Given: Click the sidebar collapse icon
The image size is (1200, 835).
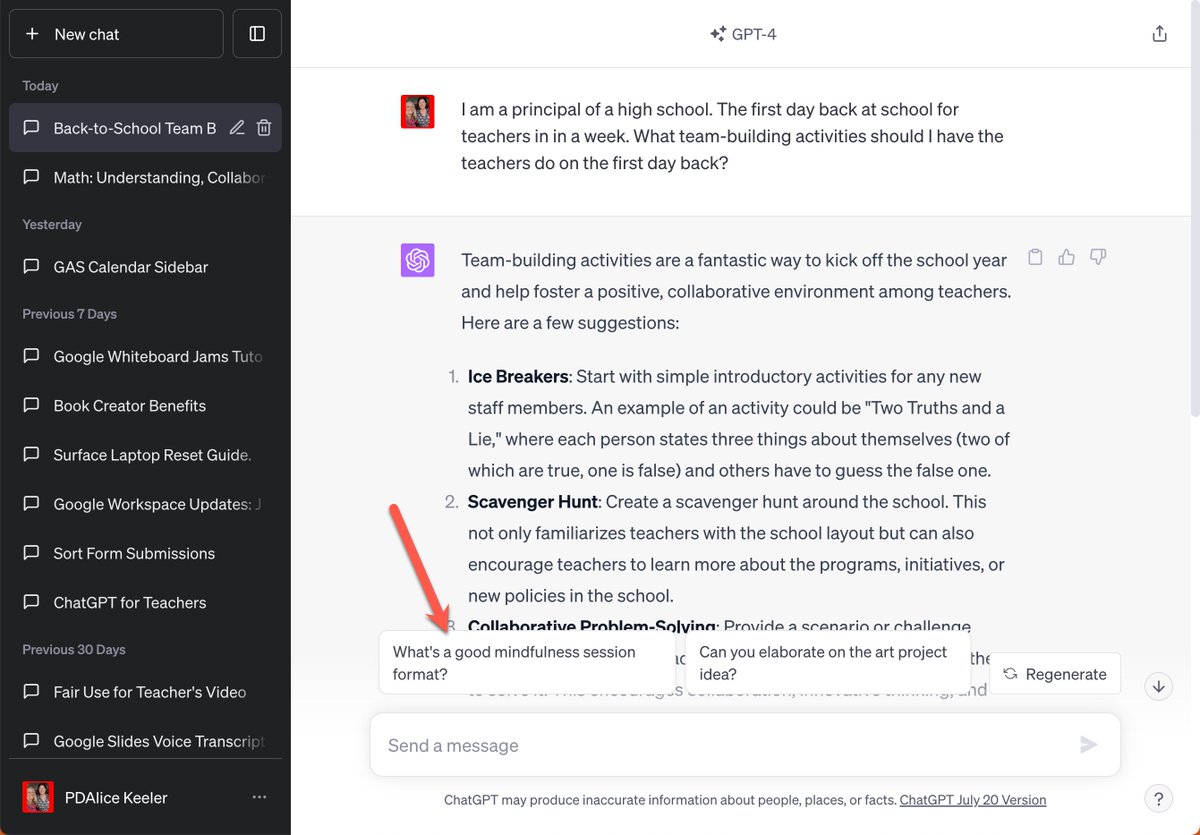Looking at the screenshot, I should 257,34.
